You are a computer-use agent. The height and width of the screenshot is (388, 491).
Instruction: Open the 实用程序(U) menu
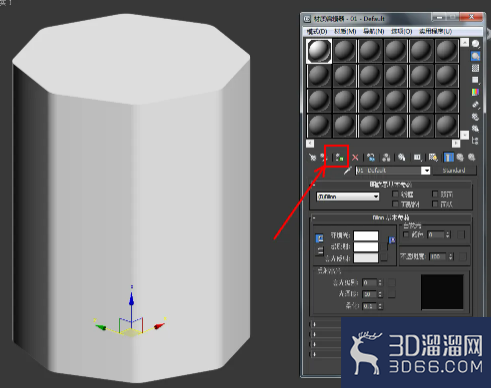point(435,31)
